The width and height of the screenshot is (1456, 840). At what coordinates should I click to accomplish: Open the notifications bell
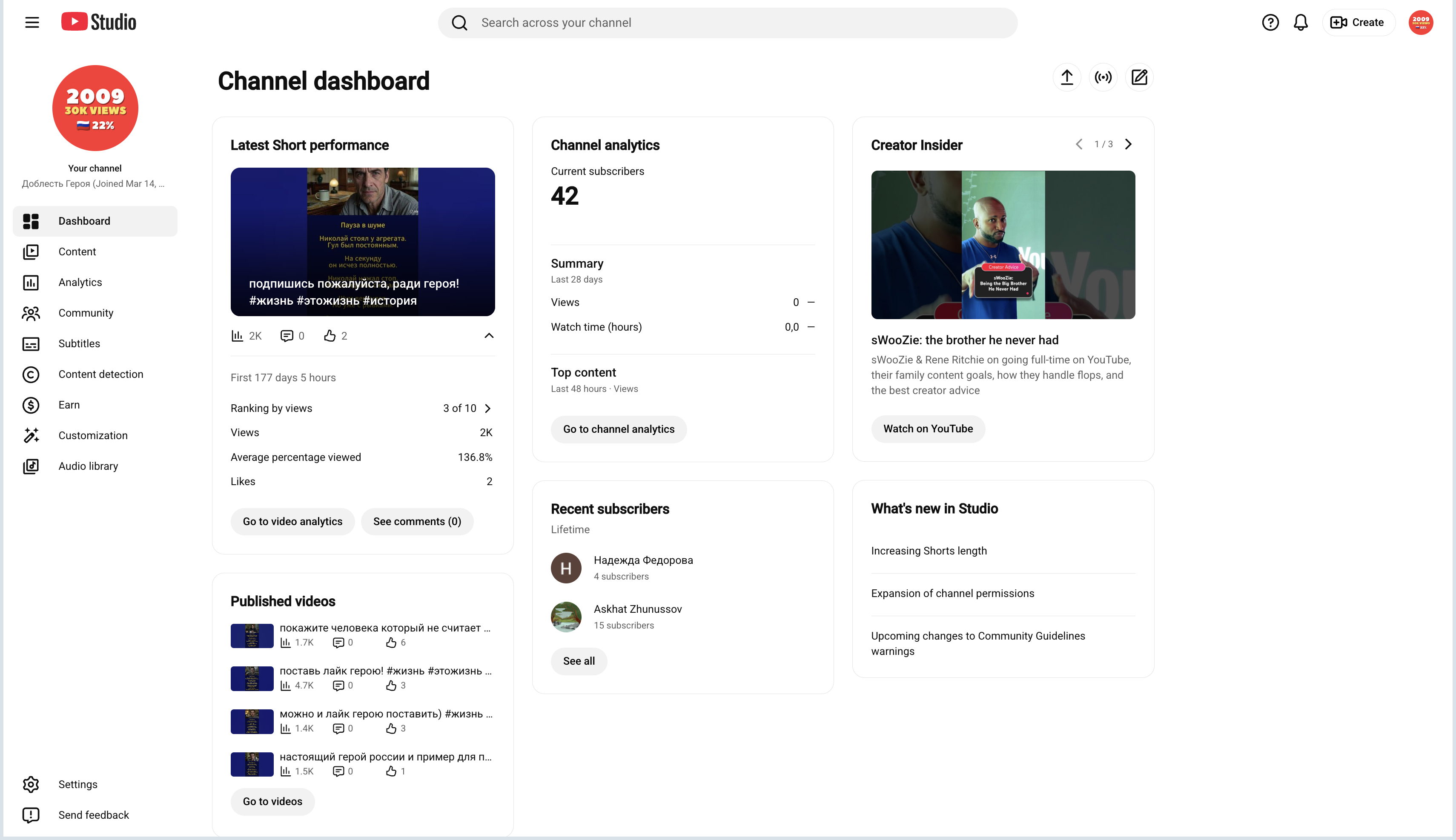pos(1301,23)
